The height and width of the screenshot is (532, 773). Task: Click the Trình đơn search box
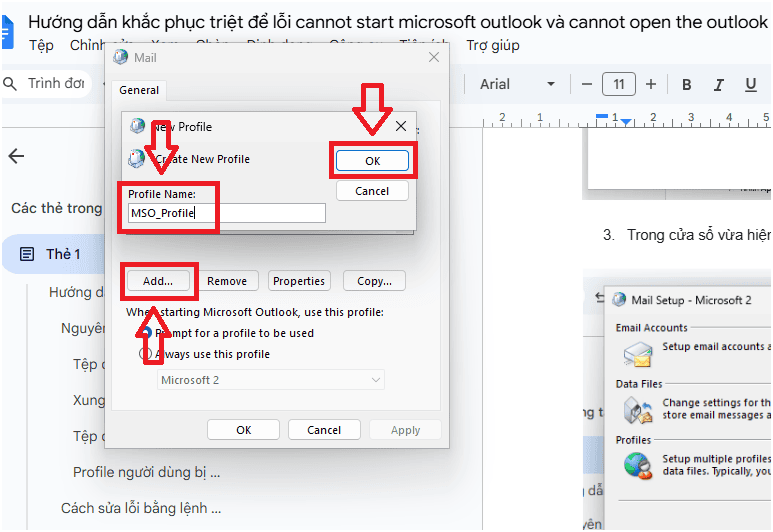(47, 83)
